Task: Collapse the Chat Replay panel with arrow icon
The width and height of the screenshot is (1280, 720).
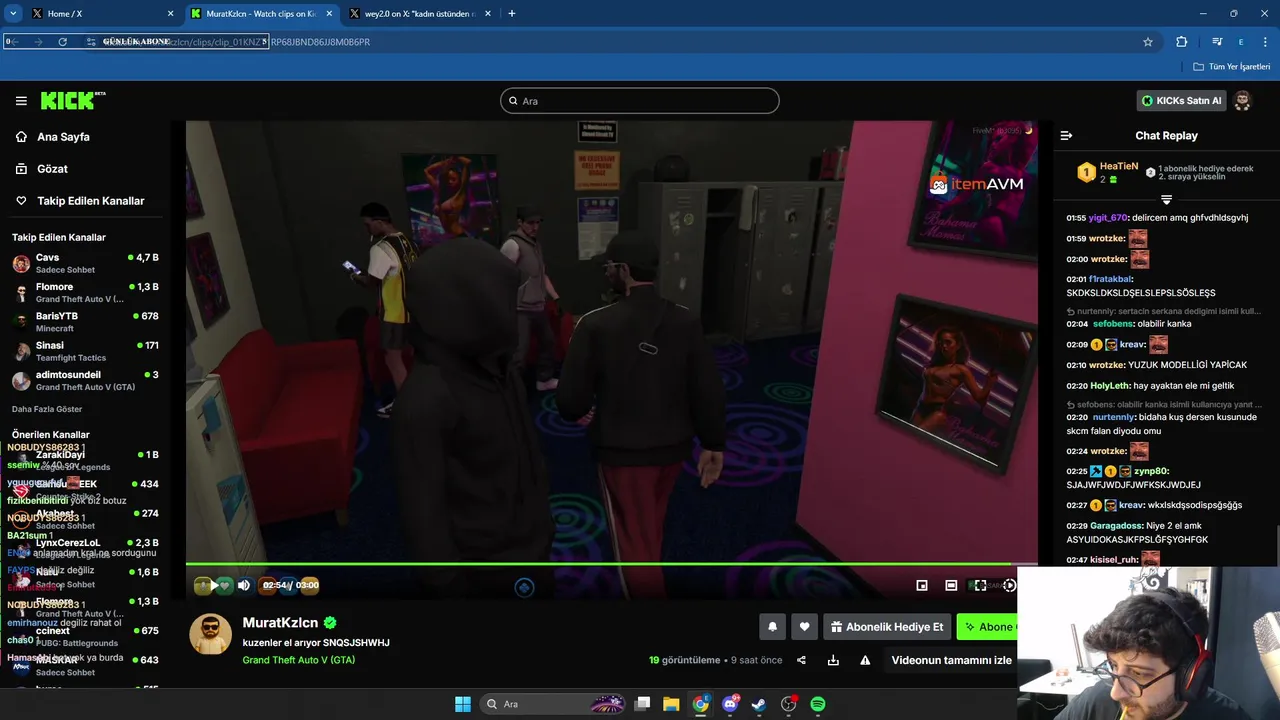Action: click(x=1066, y=135)
